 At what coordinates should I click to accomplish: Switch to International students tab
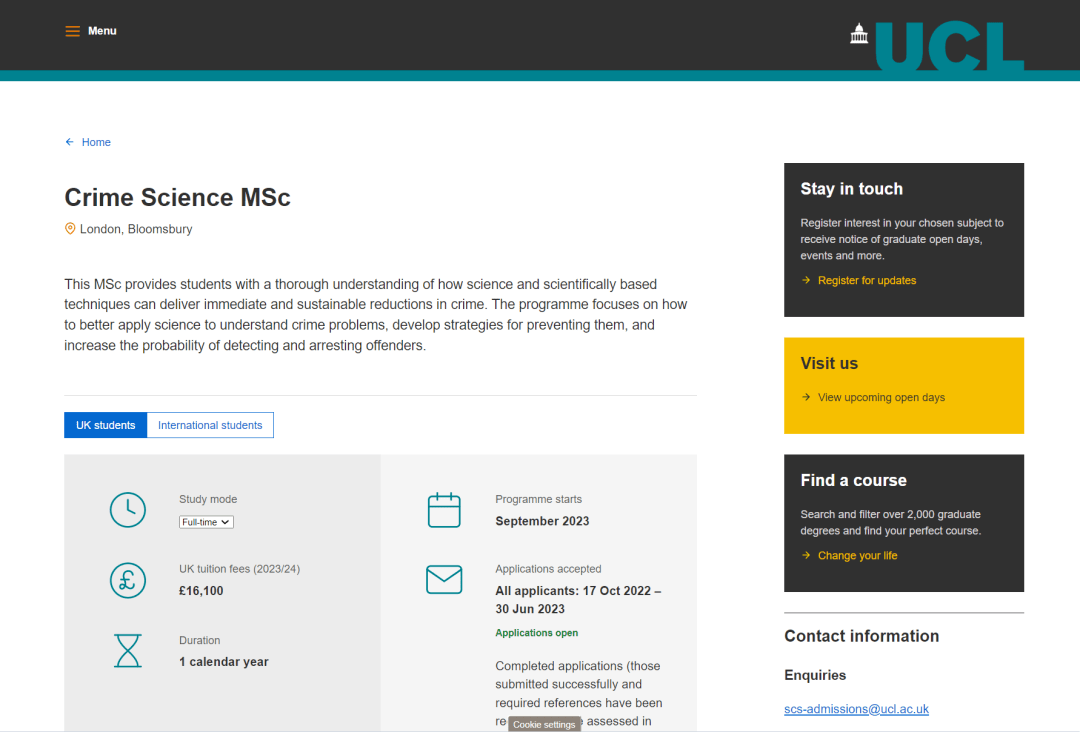click(210, 425)
